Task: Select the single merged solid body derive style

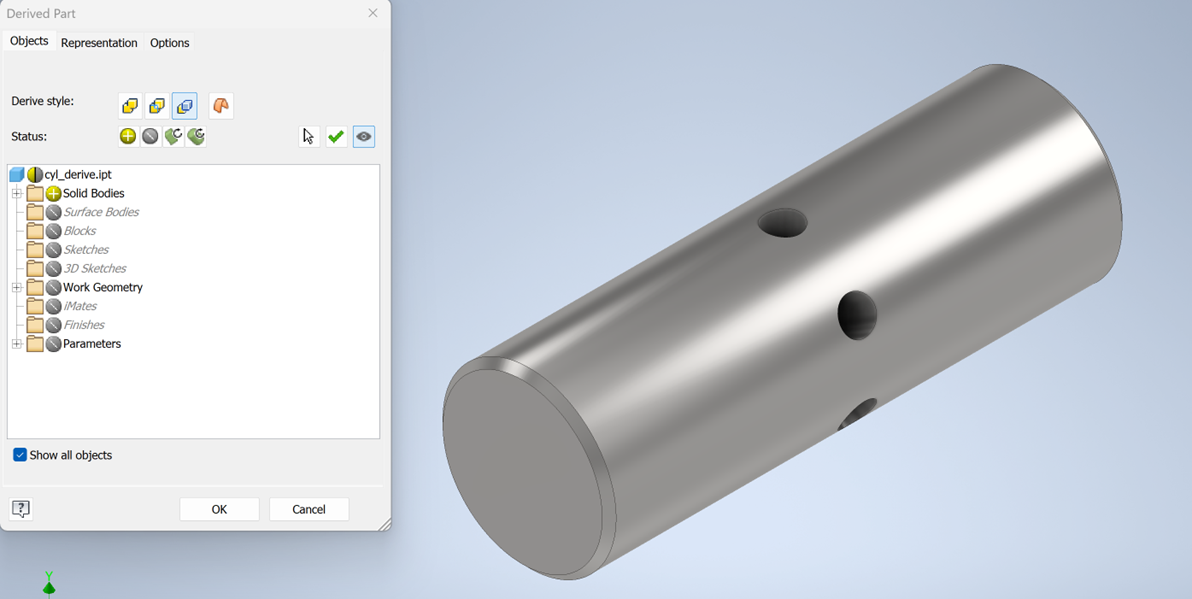Action: [x=130, y=106]
